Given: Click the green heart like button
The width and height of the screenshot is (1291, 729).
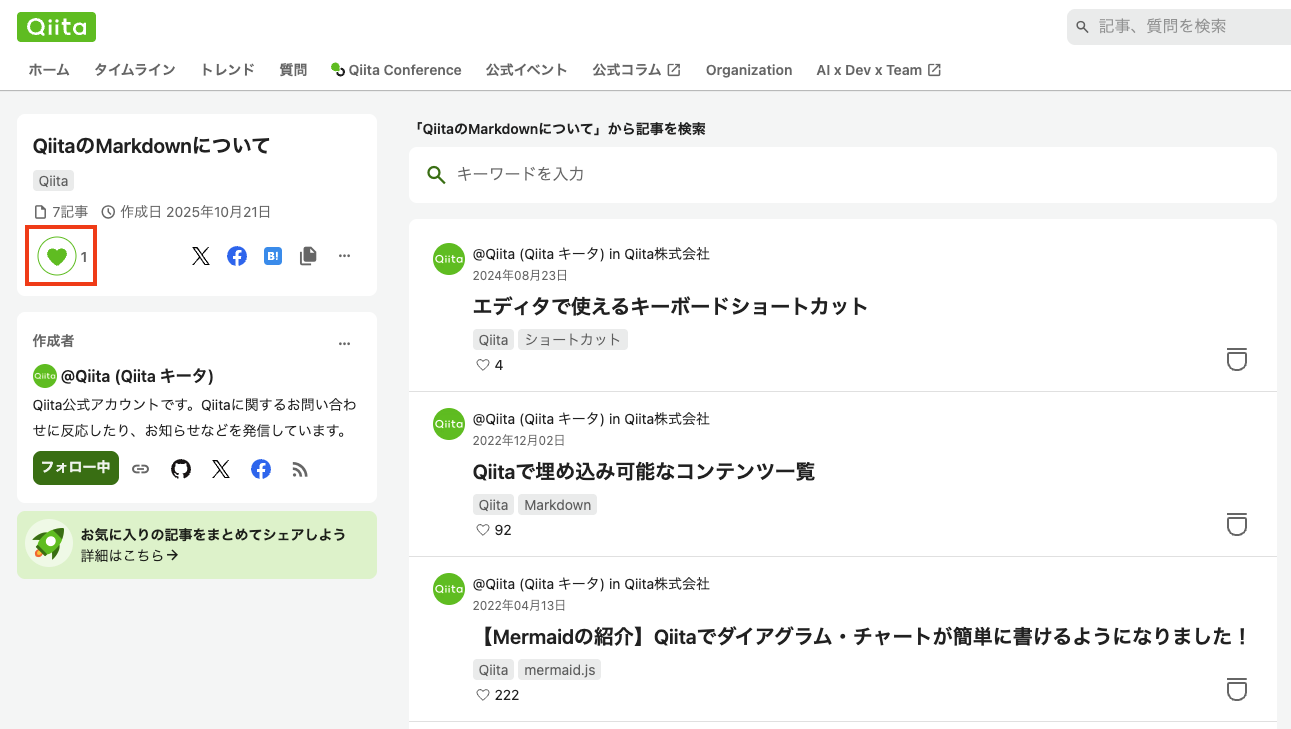Looking at the screenshot, I should [57, 257].
